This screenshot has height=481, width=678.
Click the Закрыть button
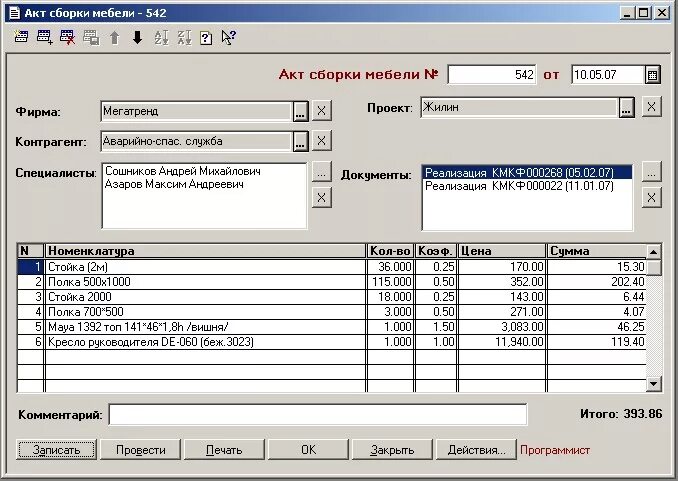(392, 450)
